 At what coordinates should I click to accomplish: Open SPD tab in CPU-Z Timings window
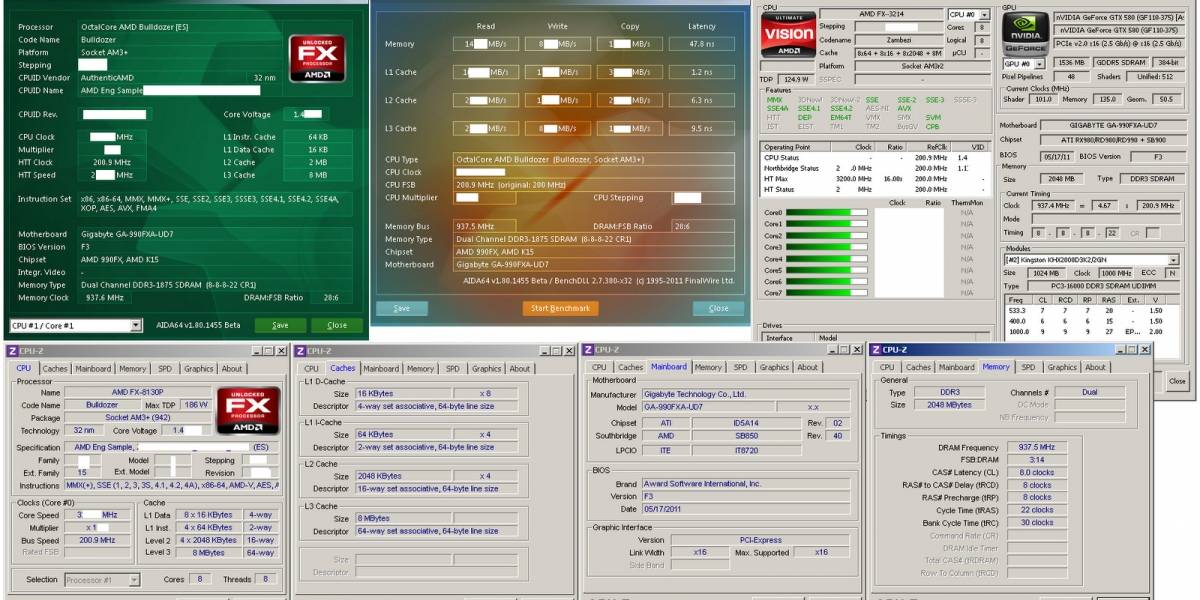pos(1028,368)
